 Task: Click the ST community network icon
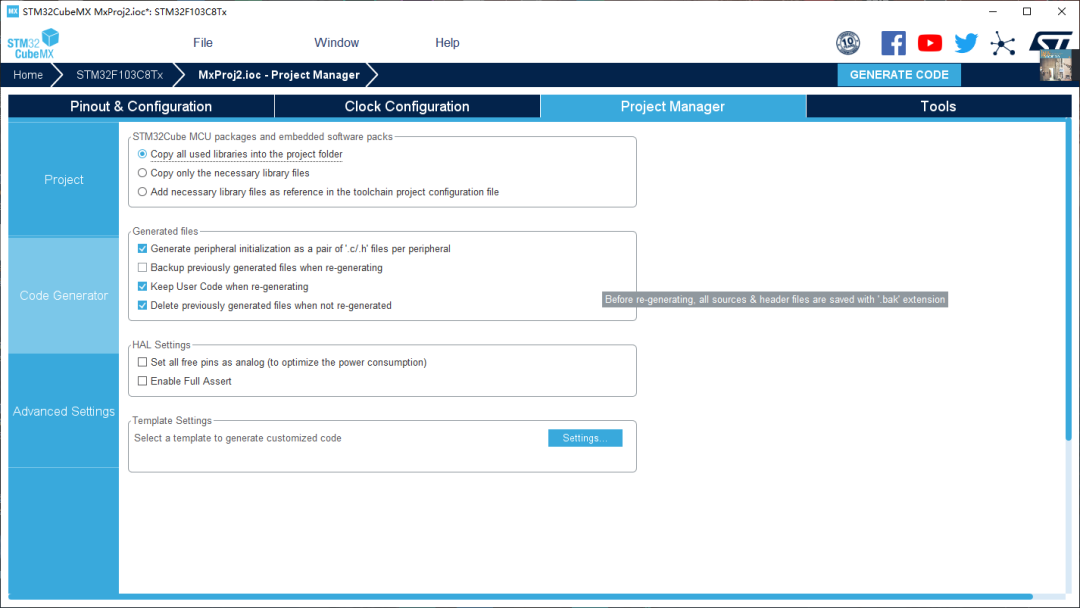tap(1003, 43)
